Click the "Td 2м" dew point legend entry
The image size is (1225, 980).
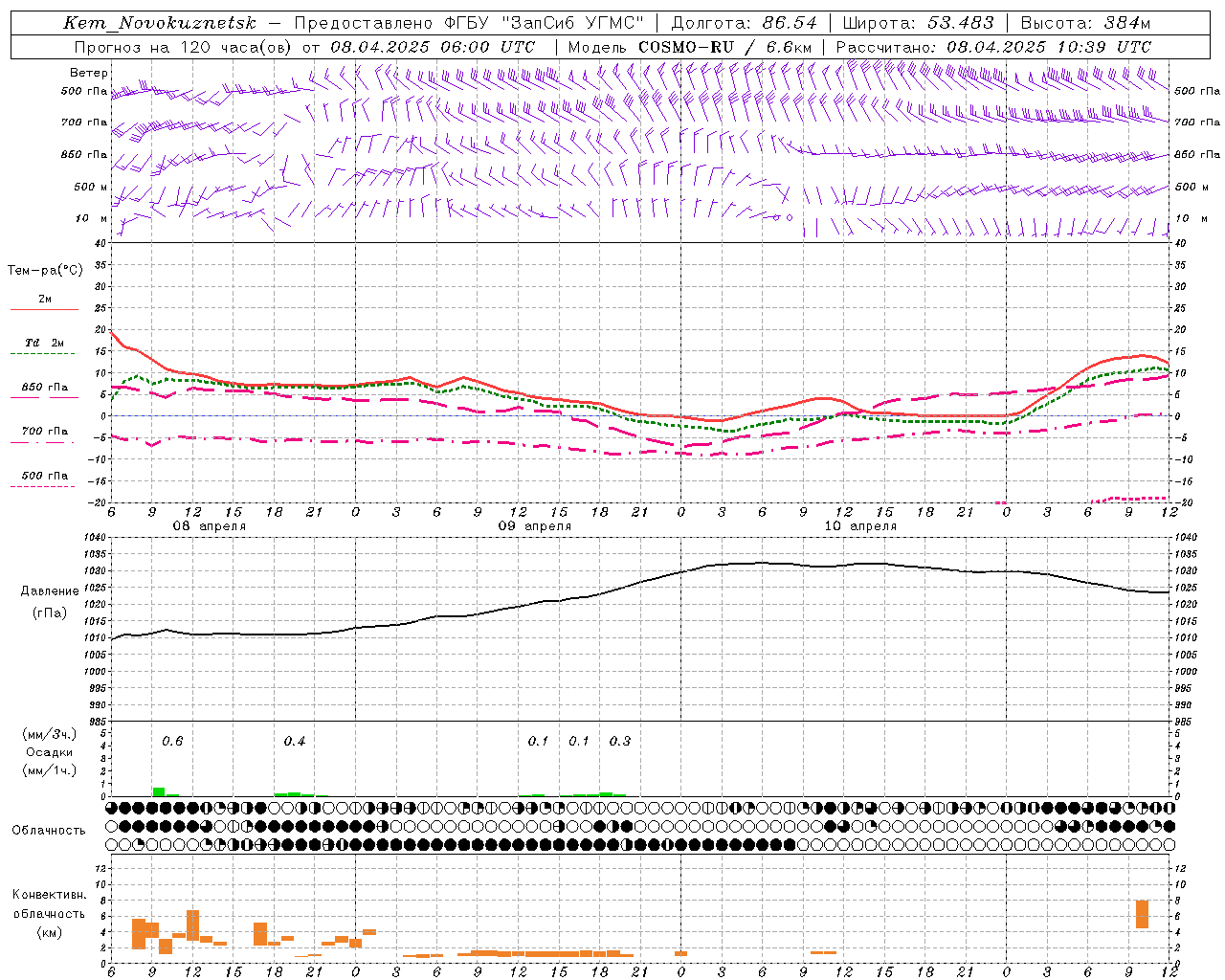click(45, 343)
